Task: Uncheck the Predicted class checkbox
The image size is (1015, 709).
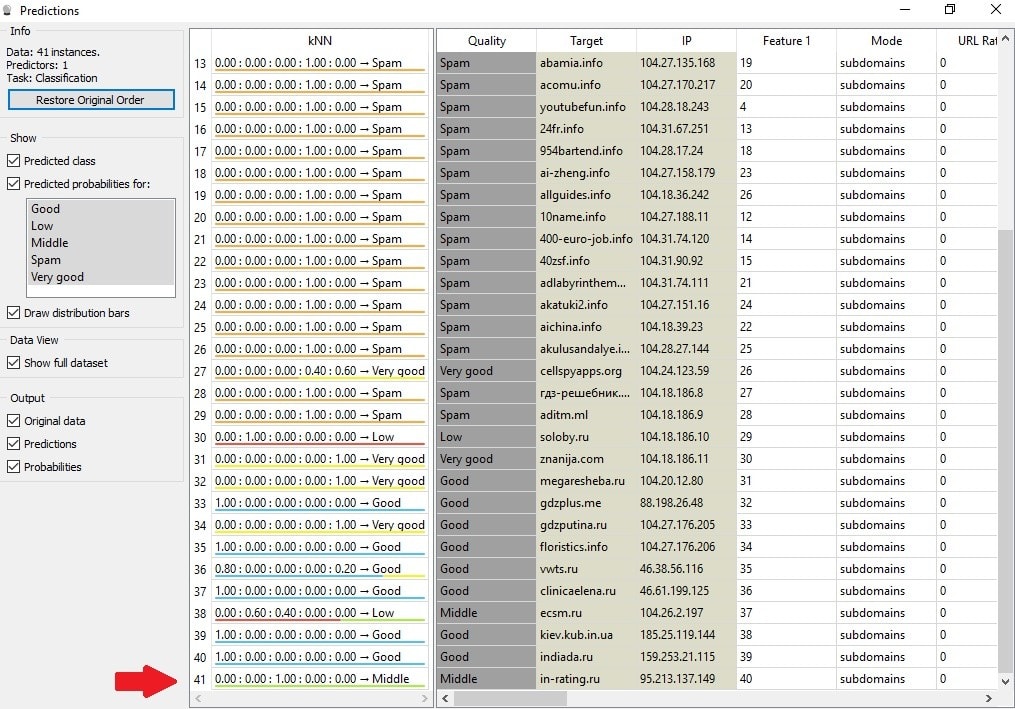Action: 14,161
